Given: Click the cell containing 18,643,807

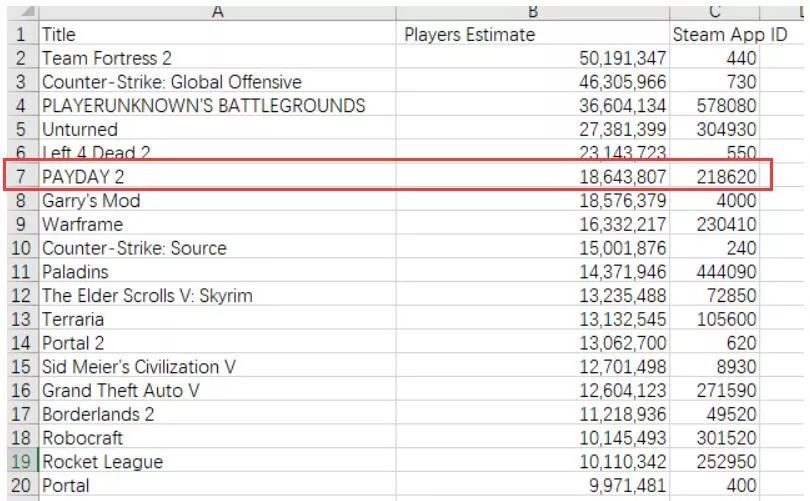Looking at the screenshot, I should pyautogui.click(x=533, y=177).
